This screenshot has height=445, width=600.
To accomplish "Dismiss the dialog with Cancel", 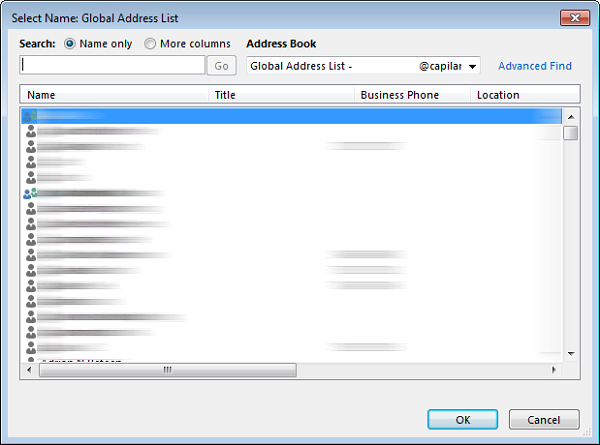I will tap(544, 419).
